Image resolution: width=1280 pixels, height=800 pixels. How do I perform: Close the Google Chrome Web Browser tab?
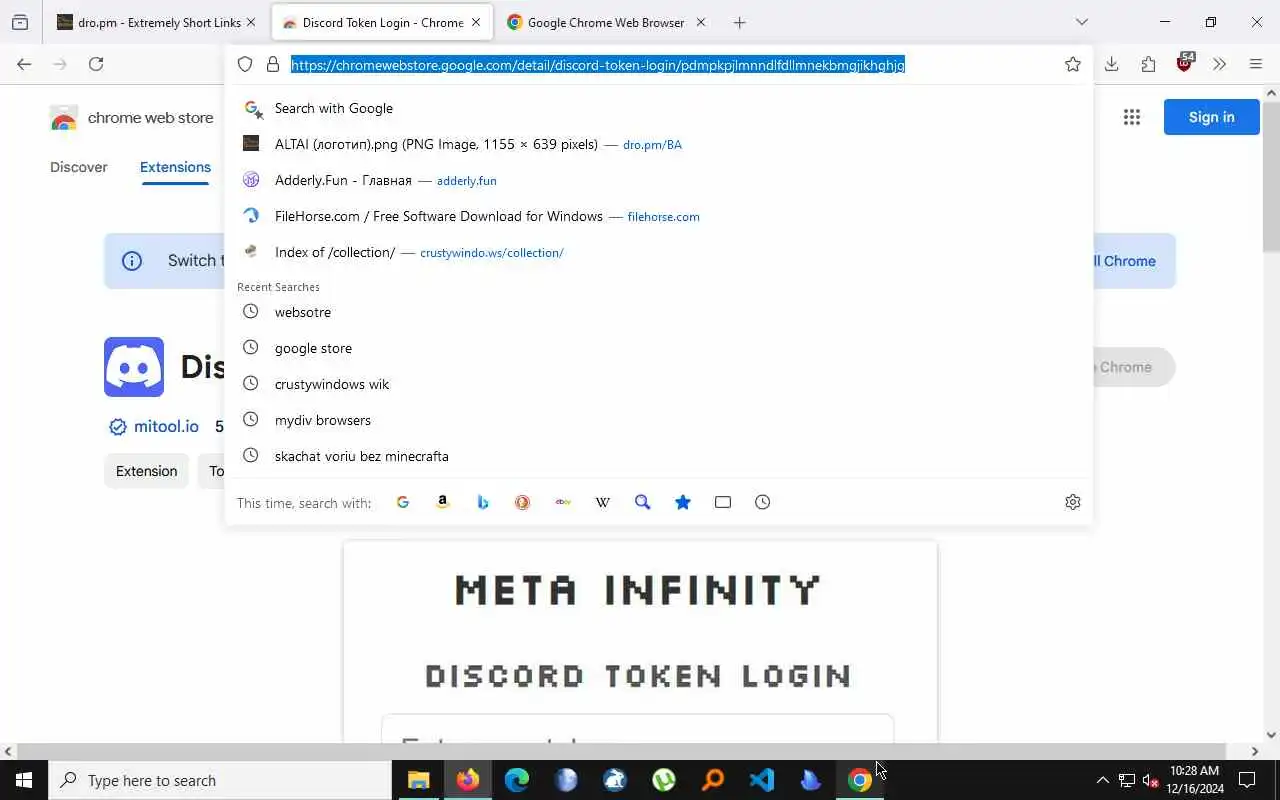(700, 22)
